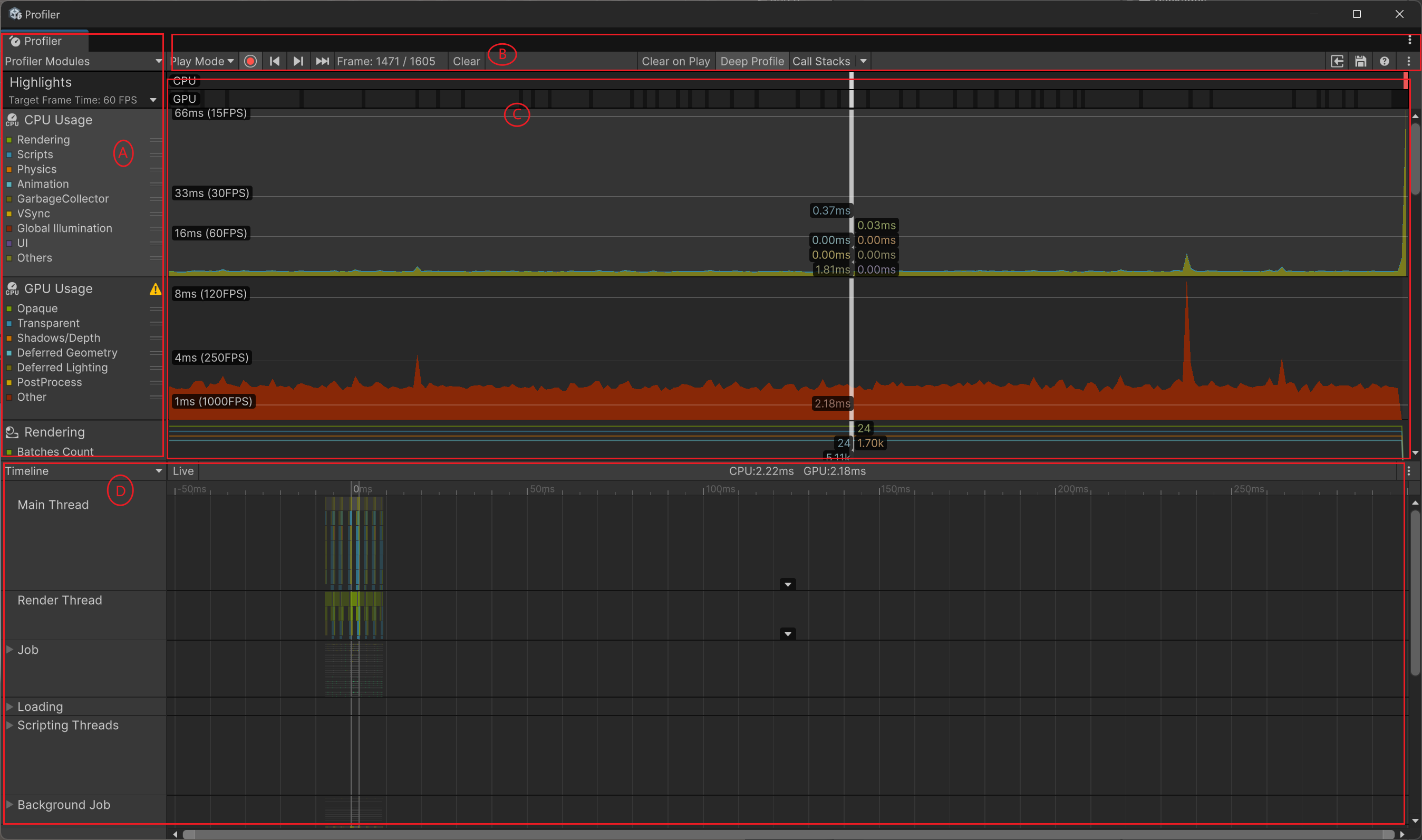1422x840 pixels.
Task: Select the Profiler window tab
Action: 43,41
